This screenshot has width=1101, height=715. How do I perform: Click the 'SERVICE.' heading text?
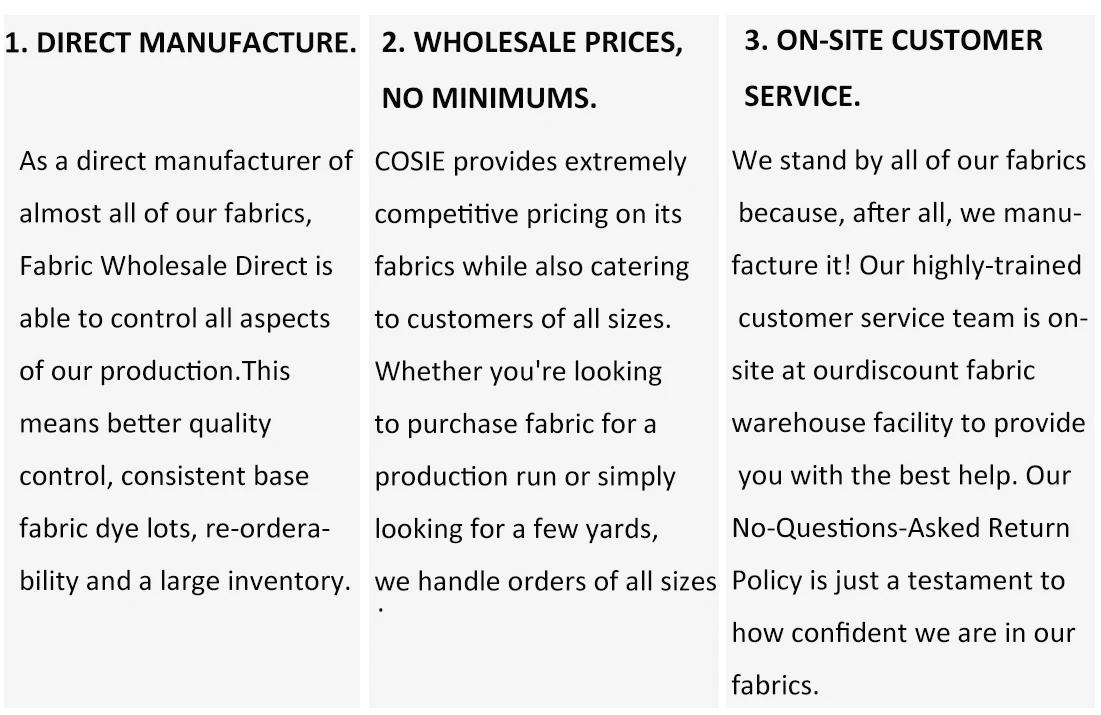(x=802, y=96)
